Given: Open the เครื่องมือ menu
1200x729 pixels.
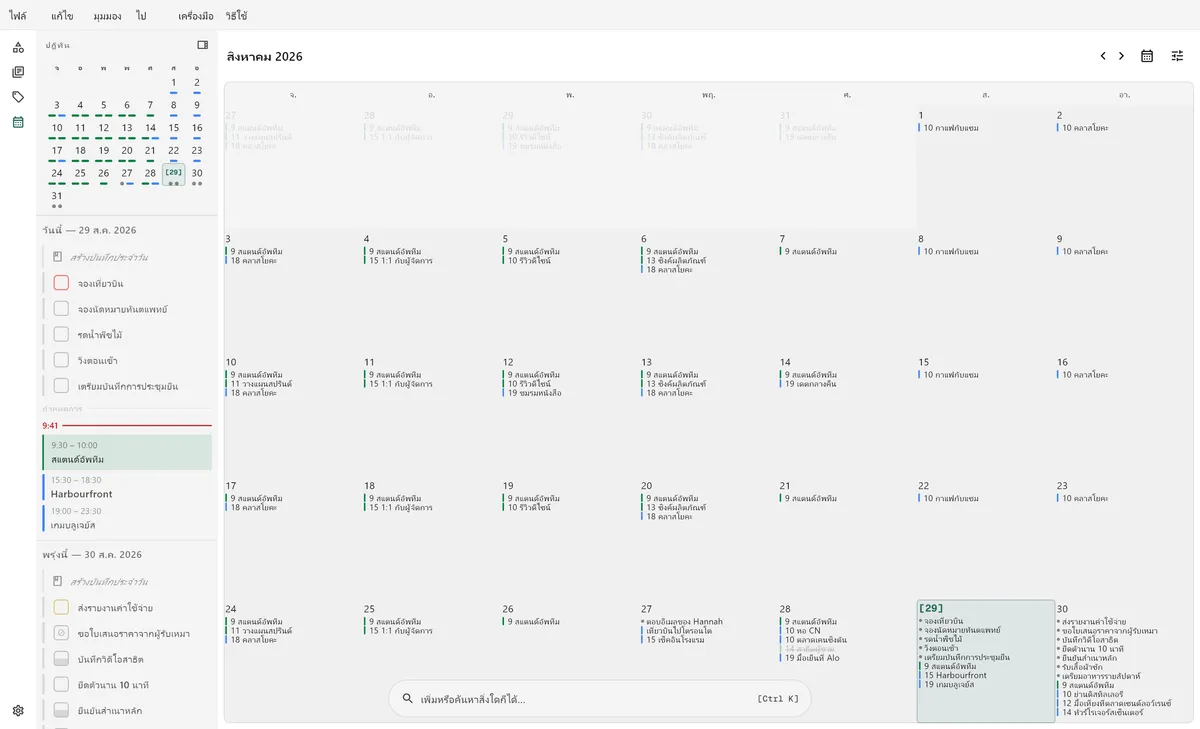Looking at the screenshot, I should click(196, 16).
